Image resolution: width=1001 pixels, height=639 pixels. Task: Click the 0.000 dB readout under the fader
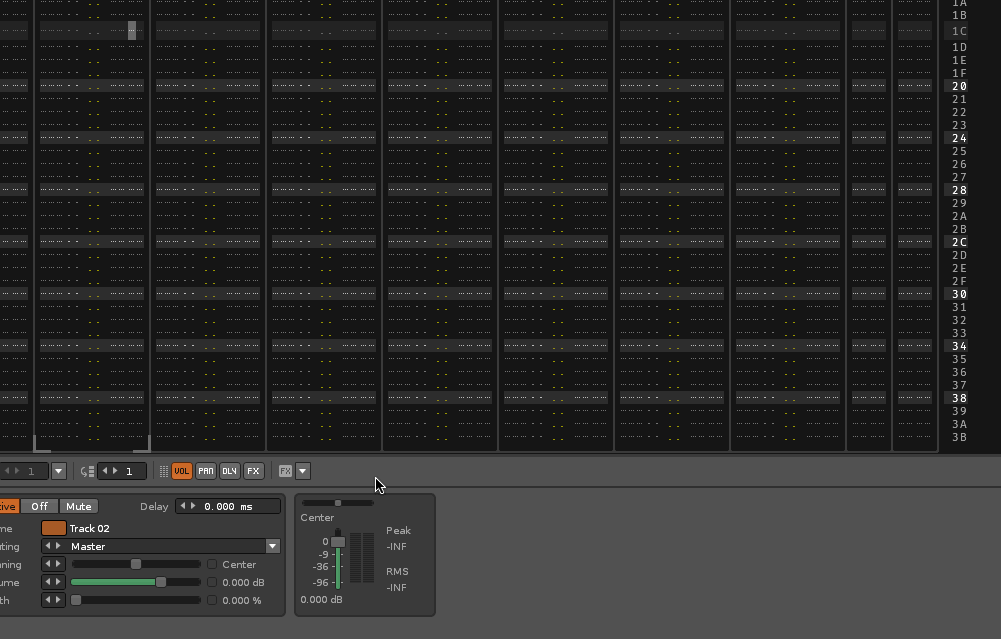(x=321, y=599)
